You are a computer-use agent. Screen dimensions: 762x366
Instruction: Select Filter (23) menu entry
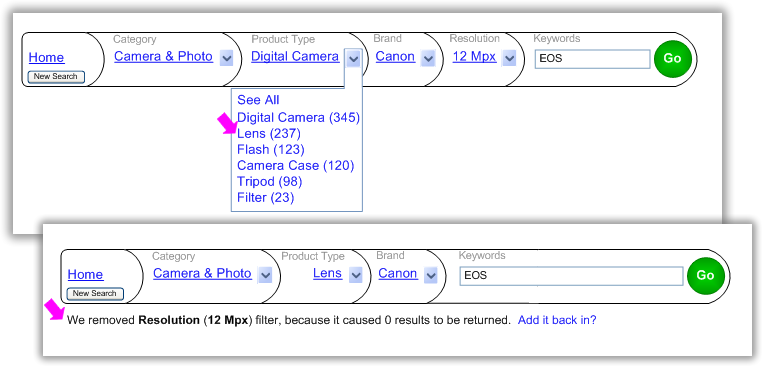(x=265, y=198)
